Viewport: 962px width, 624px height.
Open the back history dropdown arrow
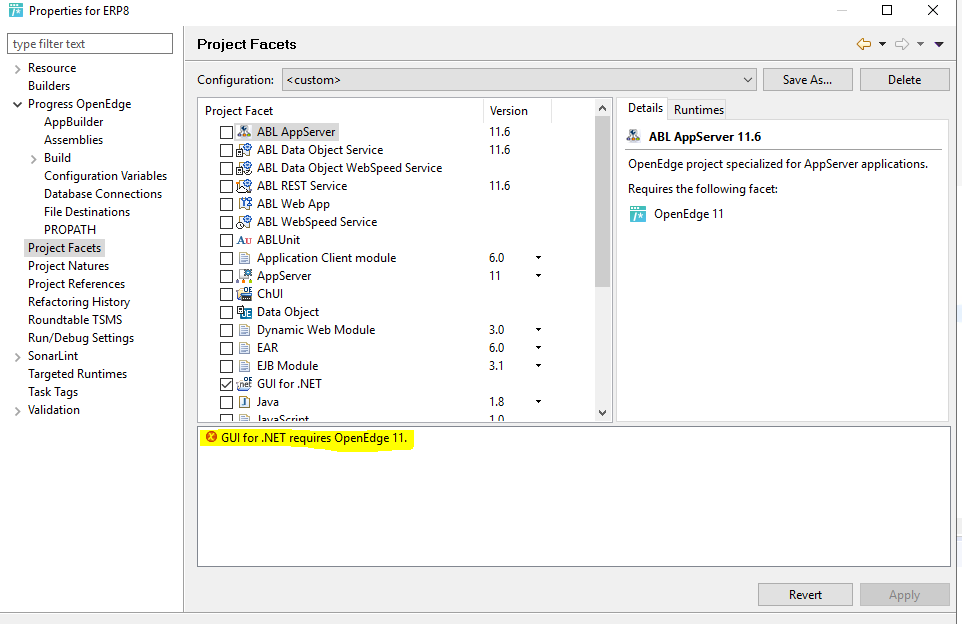pyautogui.click(x=882, y=44)
